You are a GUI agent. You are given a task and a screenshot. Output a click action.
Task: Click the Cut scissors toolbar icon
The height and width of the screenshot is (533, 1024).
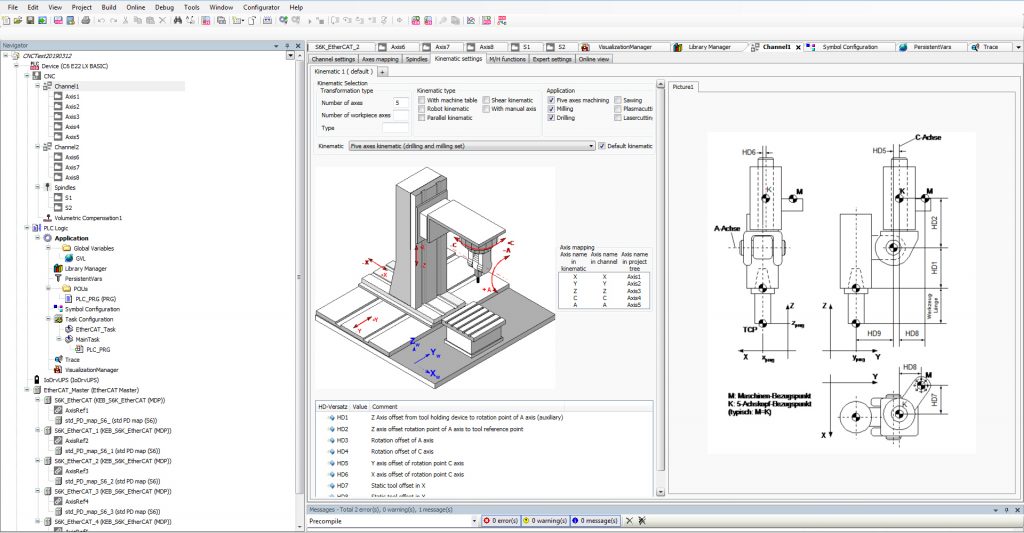pyautogui.click(x=125, y=20)
